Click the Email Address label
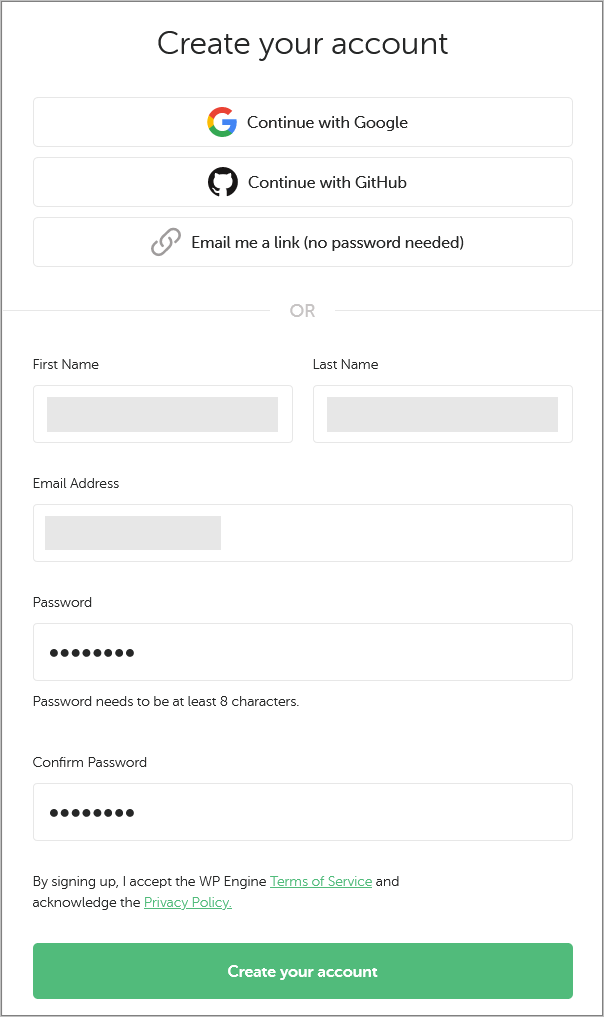This screenshot has height=1017, width=604. pyautogui.click(x=76, y=483)
